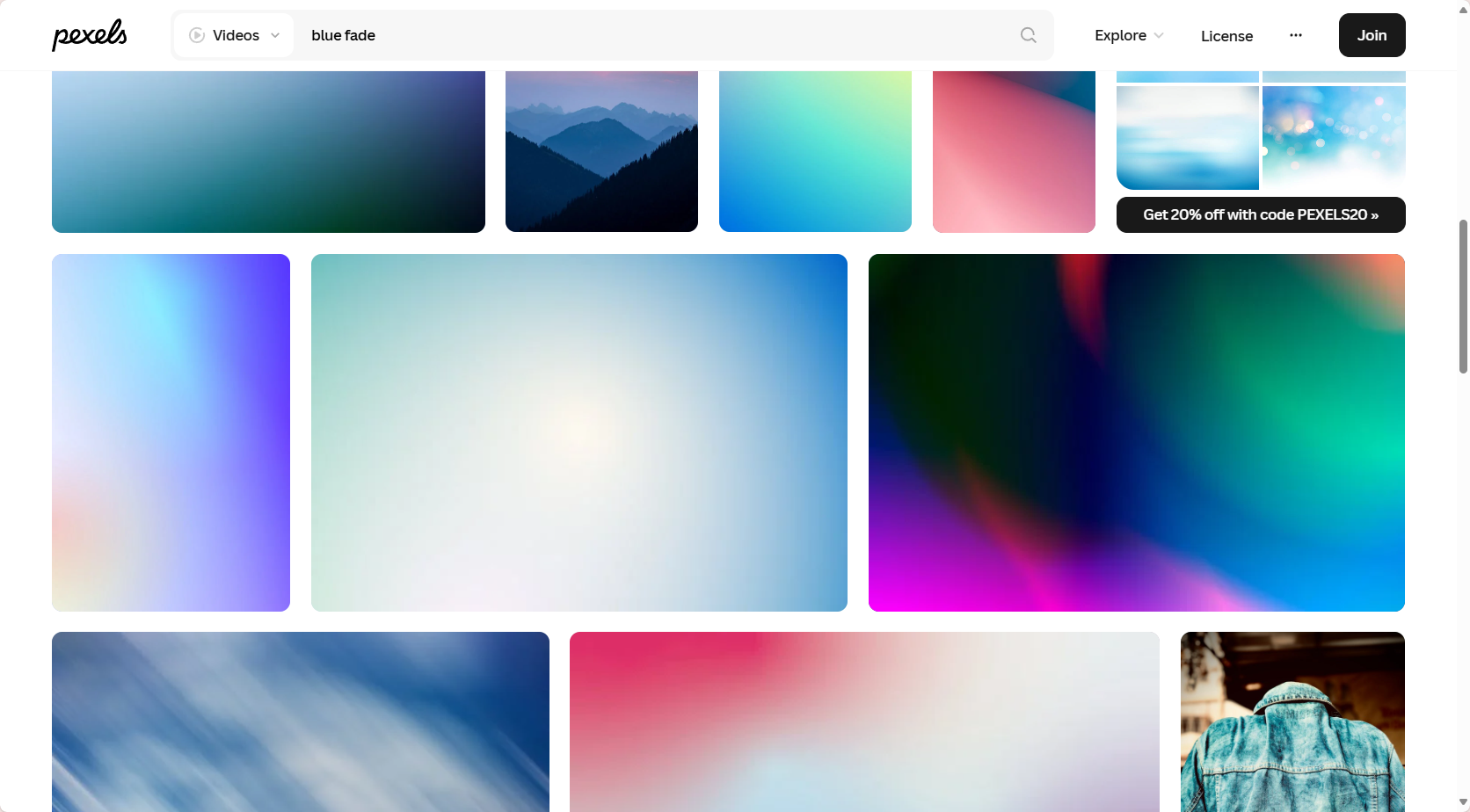Image resolution: width=1470 pixels, height=812 pixels.
Task: Expand the Explore menu
Action: pyautogui.click(x=1128, y=35)
